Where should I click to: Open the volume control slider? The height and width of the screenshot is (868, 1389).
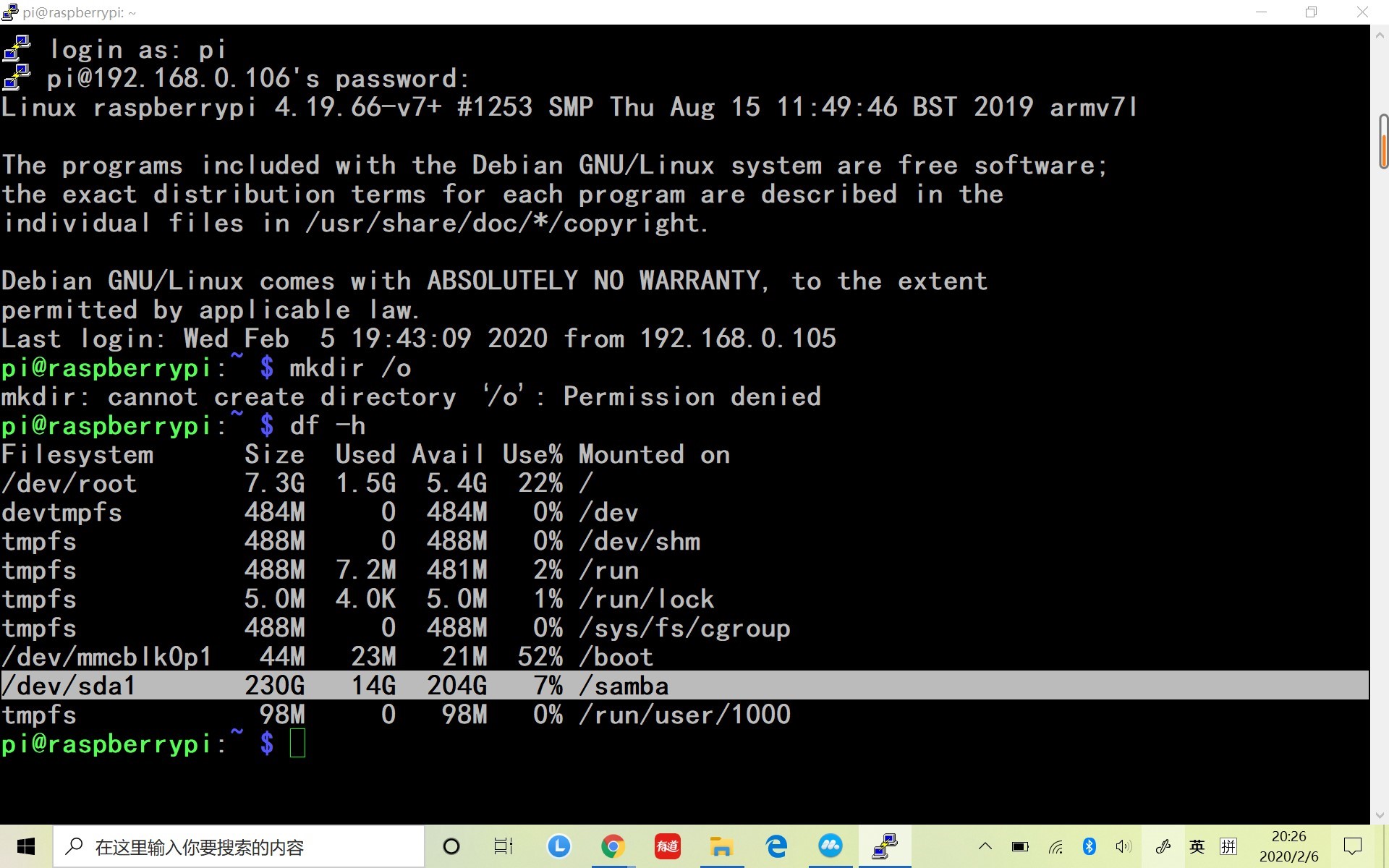(1123, 846)
